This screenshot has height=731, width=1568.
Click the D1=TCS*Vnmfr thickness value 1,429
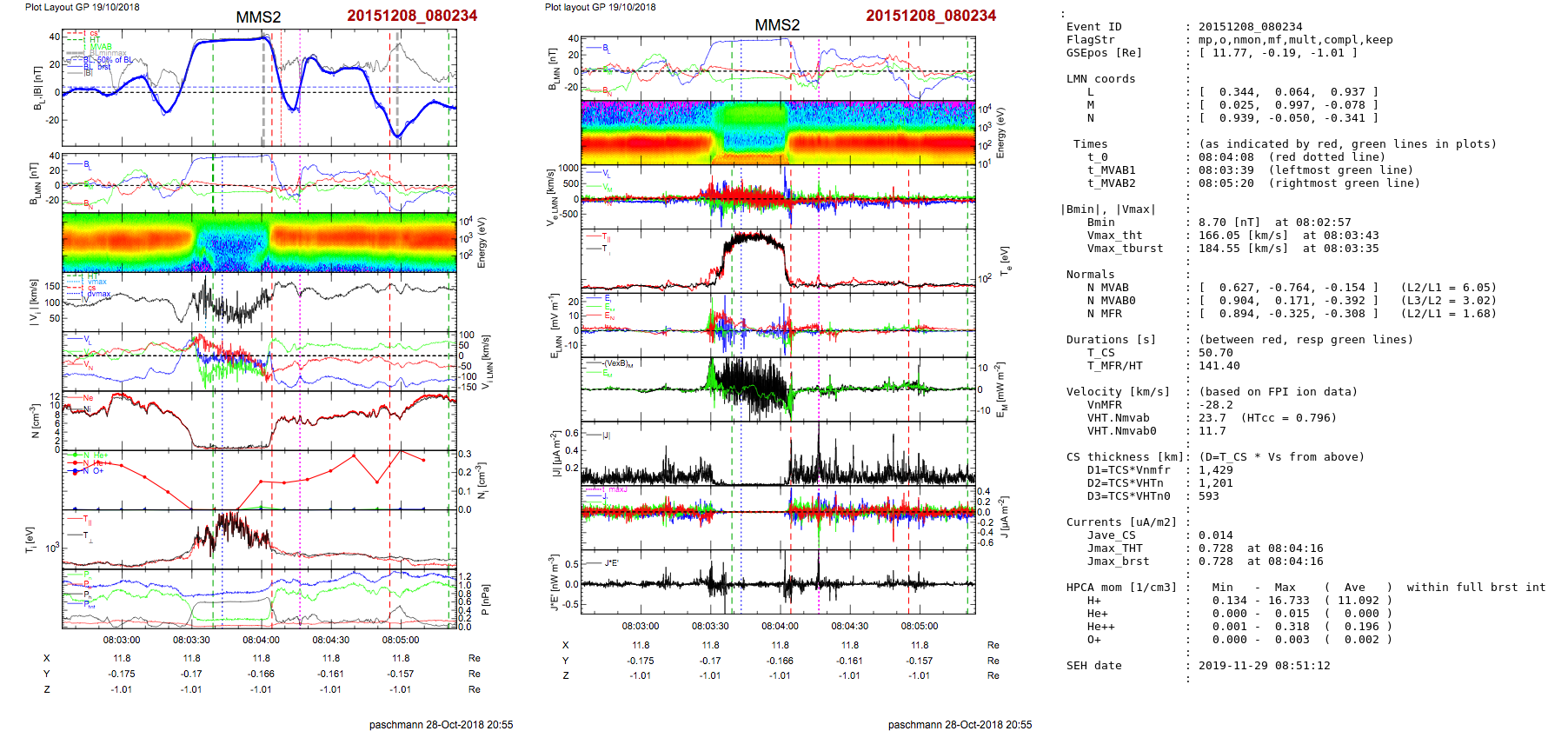pos(1209,470)
